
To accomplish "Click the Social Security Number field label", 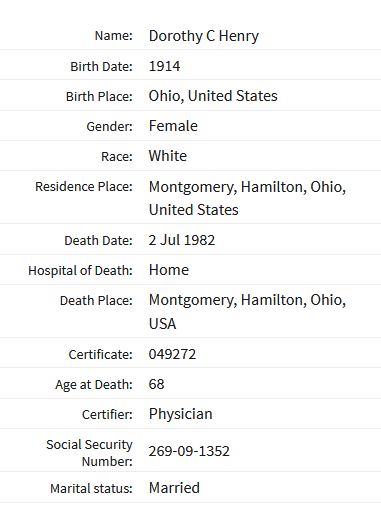I will 89,453.
